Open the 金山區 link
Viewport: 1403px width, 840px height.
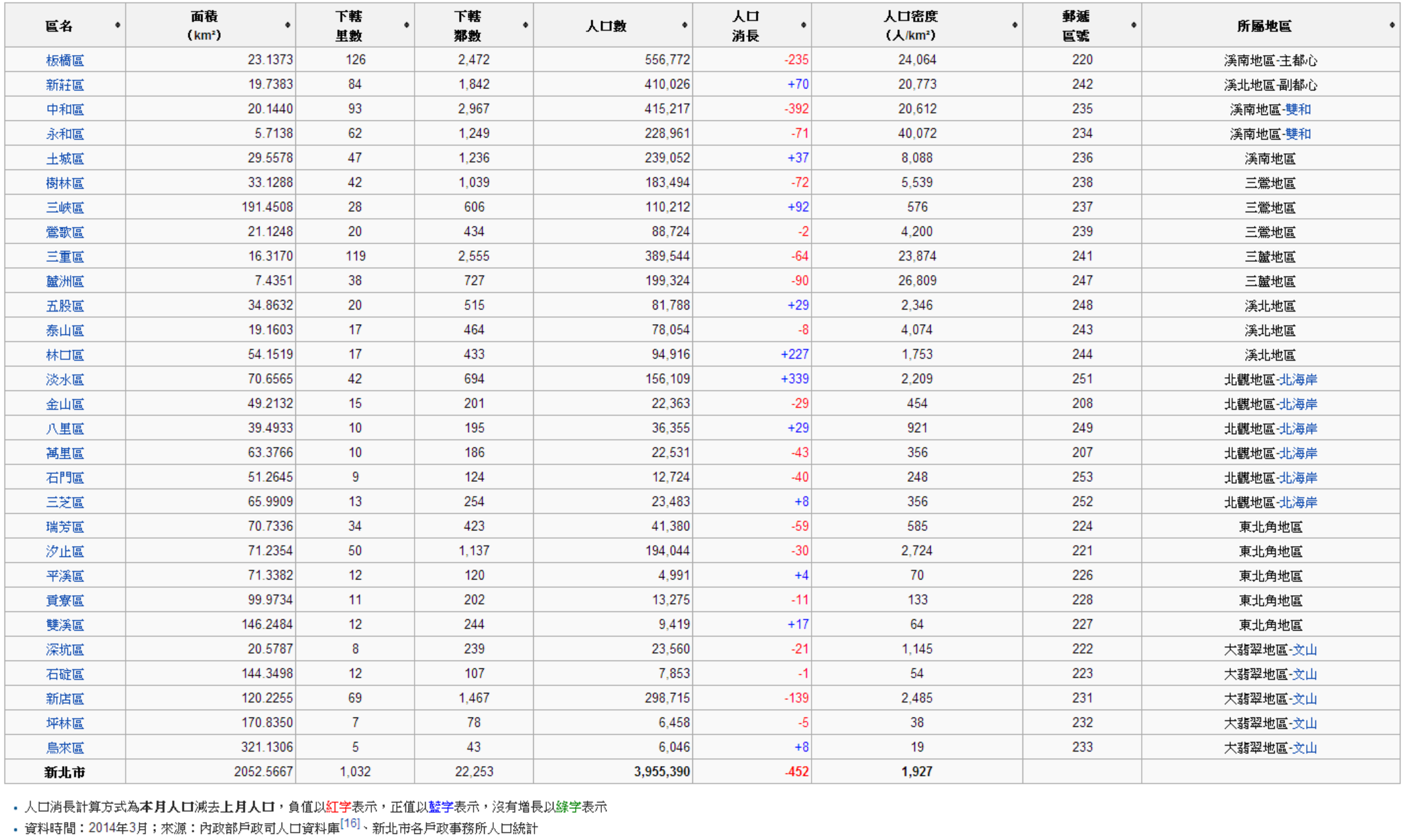click(65, 404)
